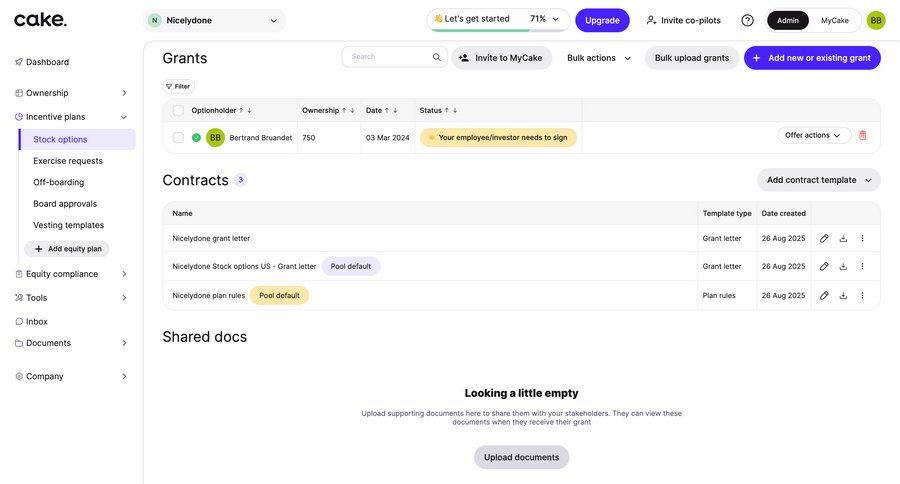Download the Nicelydone plan rules contract
Image resolution: width=900 pixels, height=484 pixels.
click(843, 296)
